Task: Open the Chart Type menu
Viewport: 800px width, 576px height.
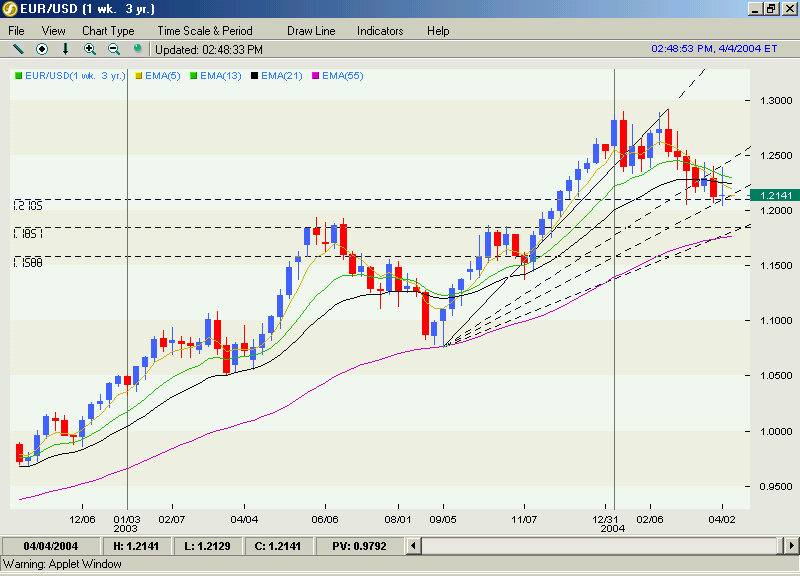Action: (108, 31)
